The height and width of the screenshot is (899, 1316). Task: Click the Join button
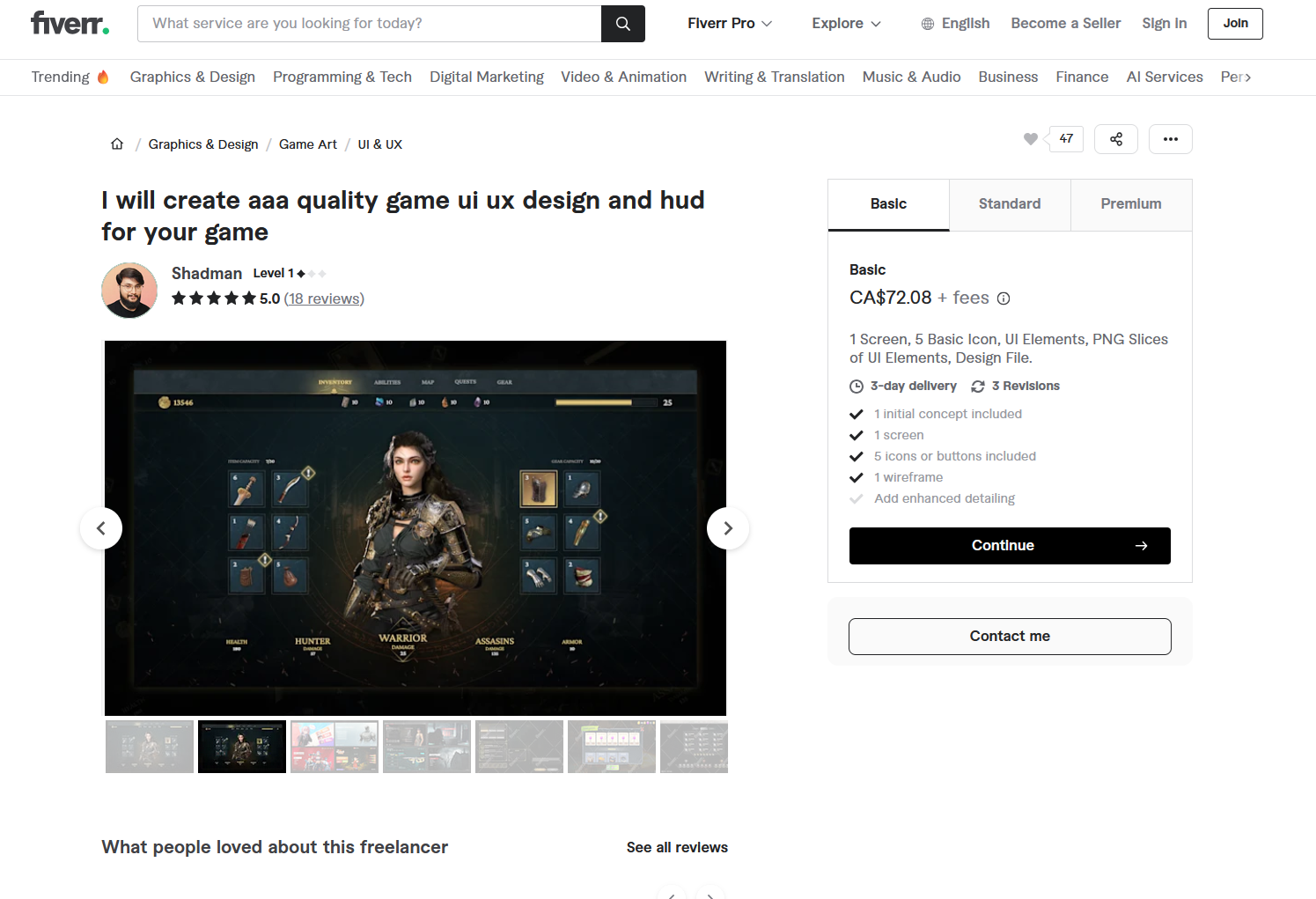click(x=1235, y=24)
